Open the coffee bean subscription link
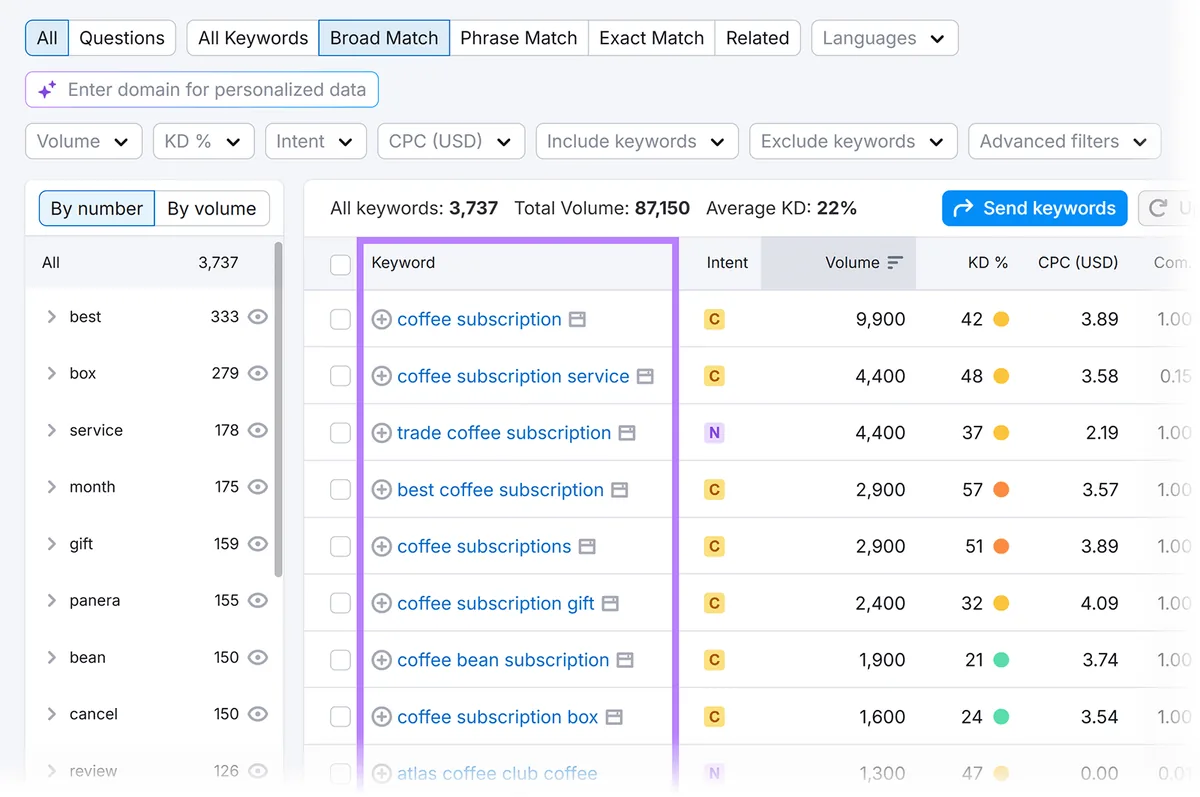Image resolution: width=1200 pixels, height=797 pixels. coord(503,660)
